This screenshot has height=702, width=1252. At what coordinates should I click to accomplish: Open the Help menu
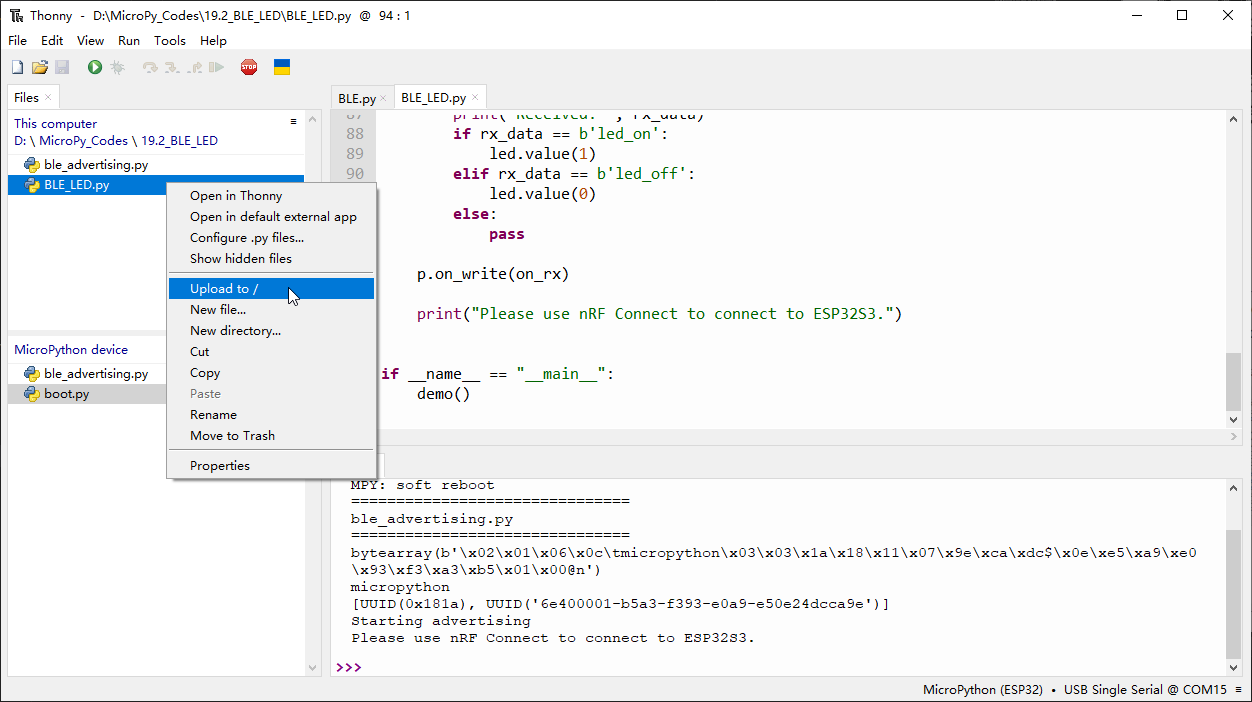tap(213, 41)
